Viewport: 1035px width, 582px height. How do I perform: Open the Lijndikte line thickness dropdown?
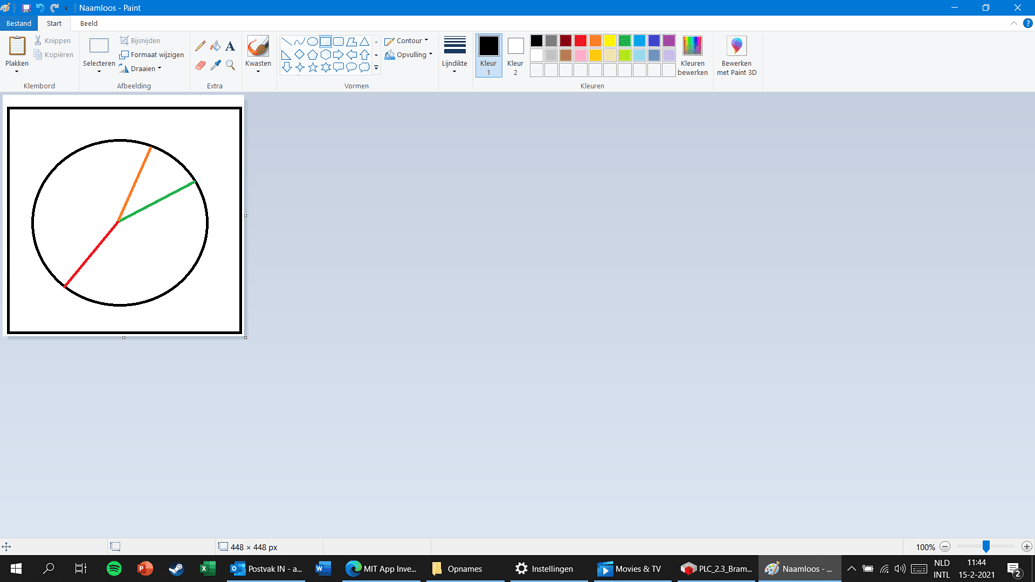pyautogui.click(x=454, y=55)
